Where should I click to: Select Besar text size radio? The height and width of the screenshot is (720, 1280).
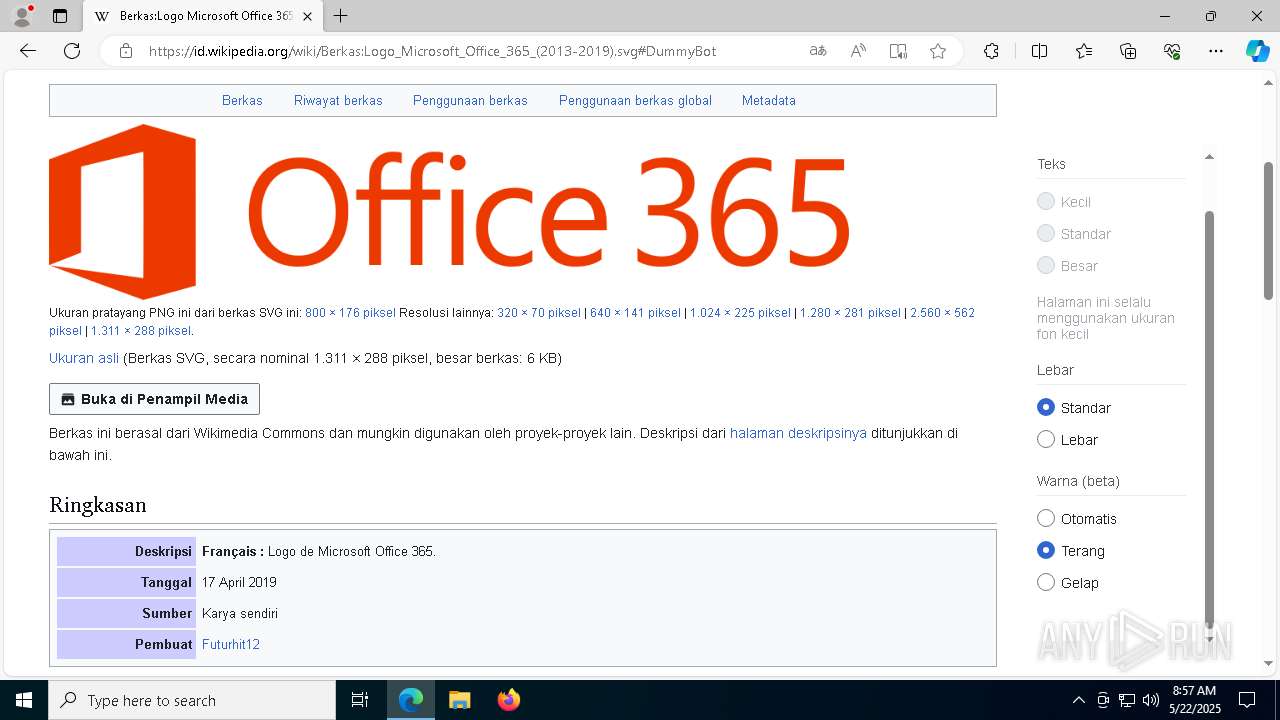[x=1046, y=266]
